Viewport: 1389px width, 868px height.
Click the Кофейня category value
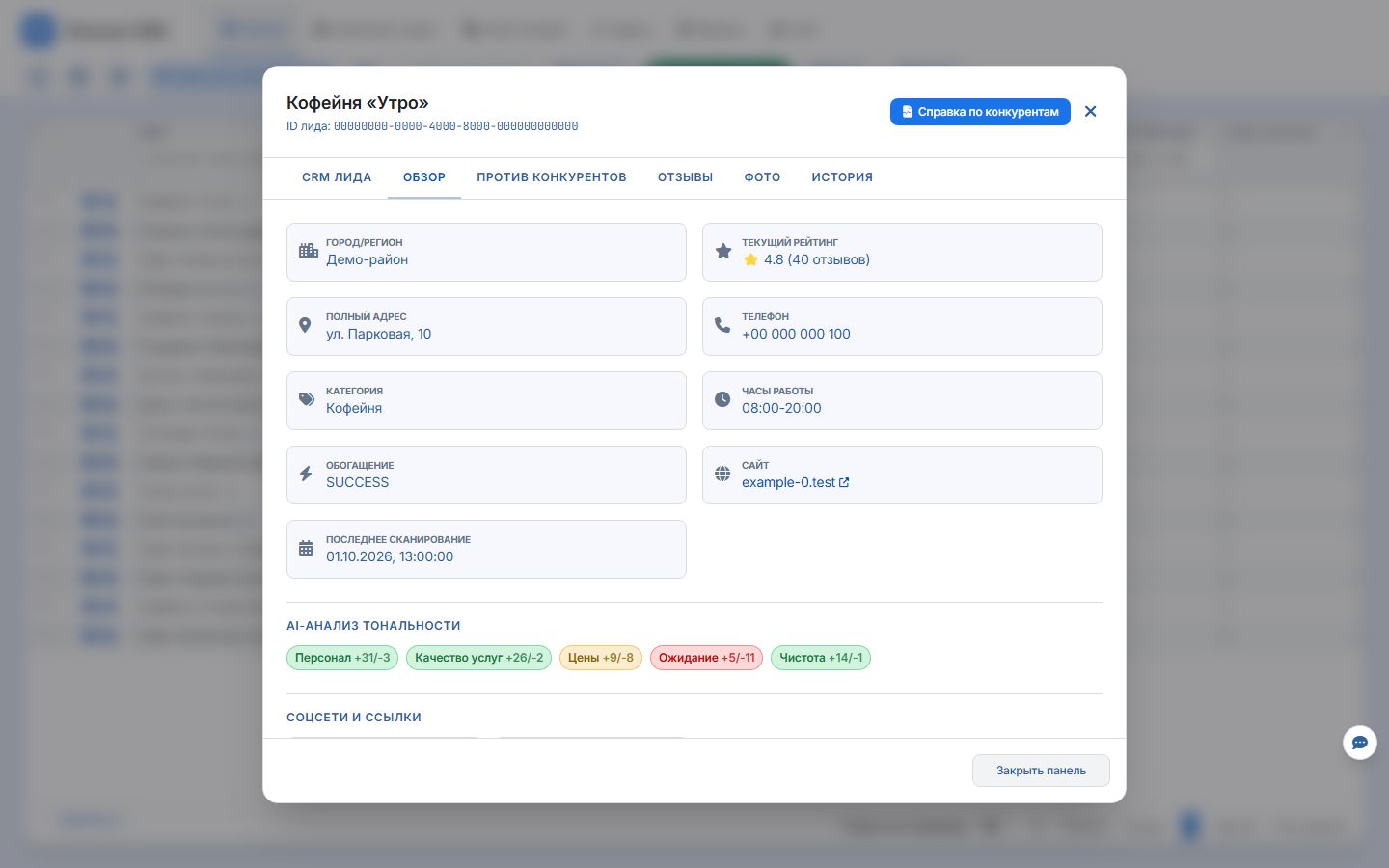354,408
